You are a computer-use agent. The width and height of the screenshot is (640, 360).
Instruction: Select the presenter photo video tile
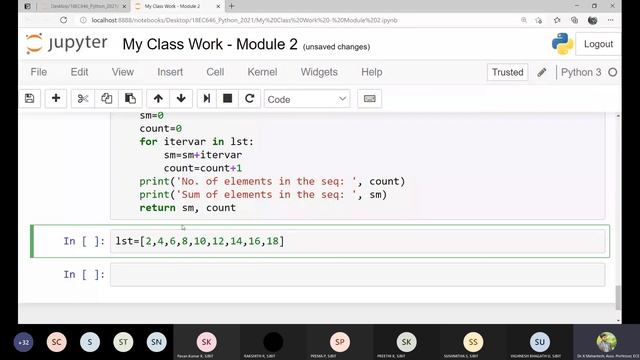[x=606, y=342]
